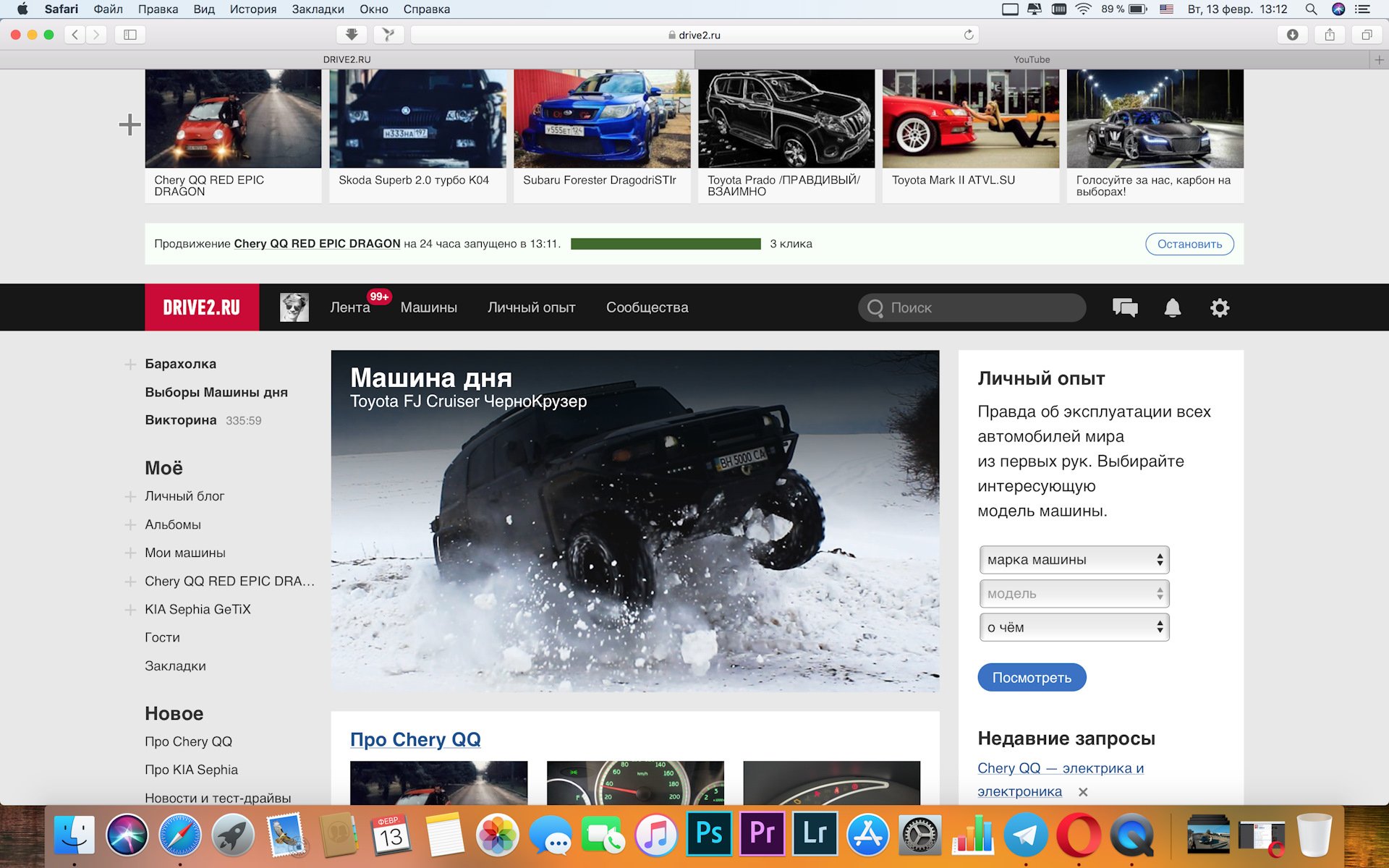This screenshot has height=868, width=1389.
Task: Open the "марка машины" dropdown
Action: click(x=1074, y=560)
